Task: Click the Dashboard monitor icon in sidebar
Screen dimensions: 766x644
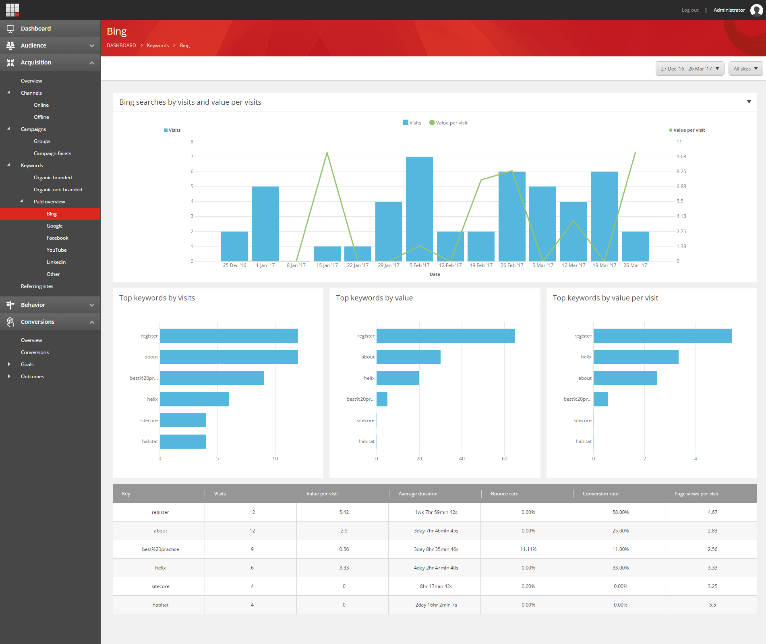Action: (10, 29)
